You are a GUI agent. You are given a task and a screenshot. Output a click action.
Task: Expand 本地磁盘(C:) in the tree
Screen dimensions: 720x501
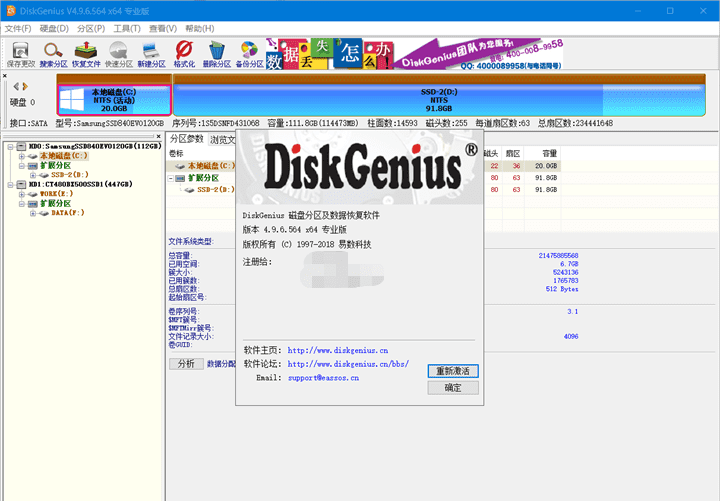[x=22, y=156]
